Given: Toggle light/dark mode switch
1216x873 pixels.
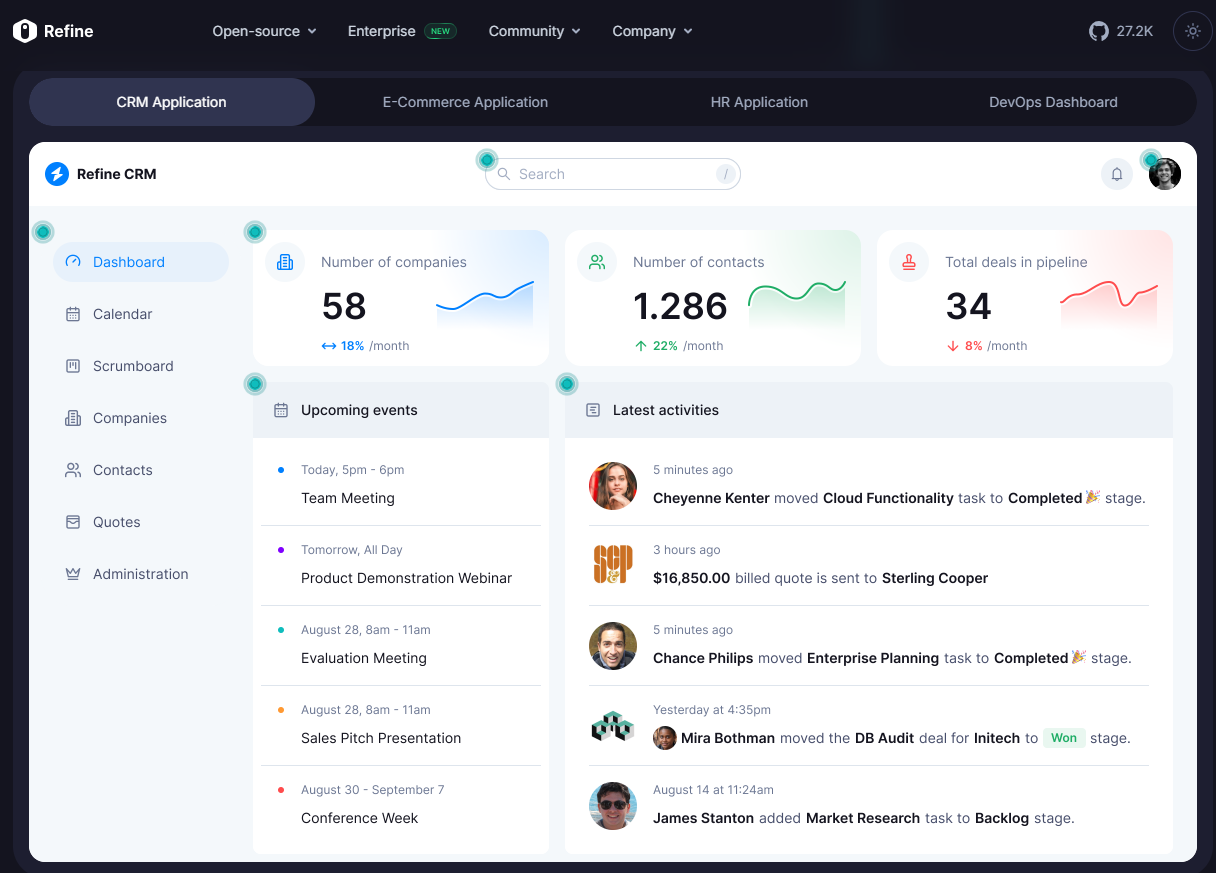Looking at the screenshot, I should tap(1192, 31).
